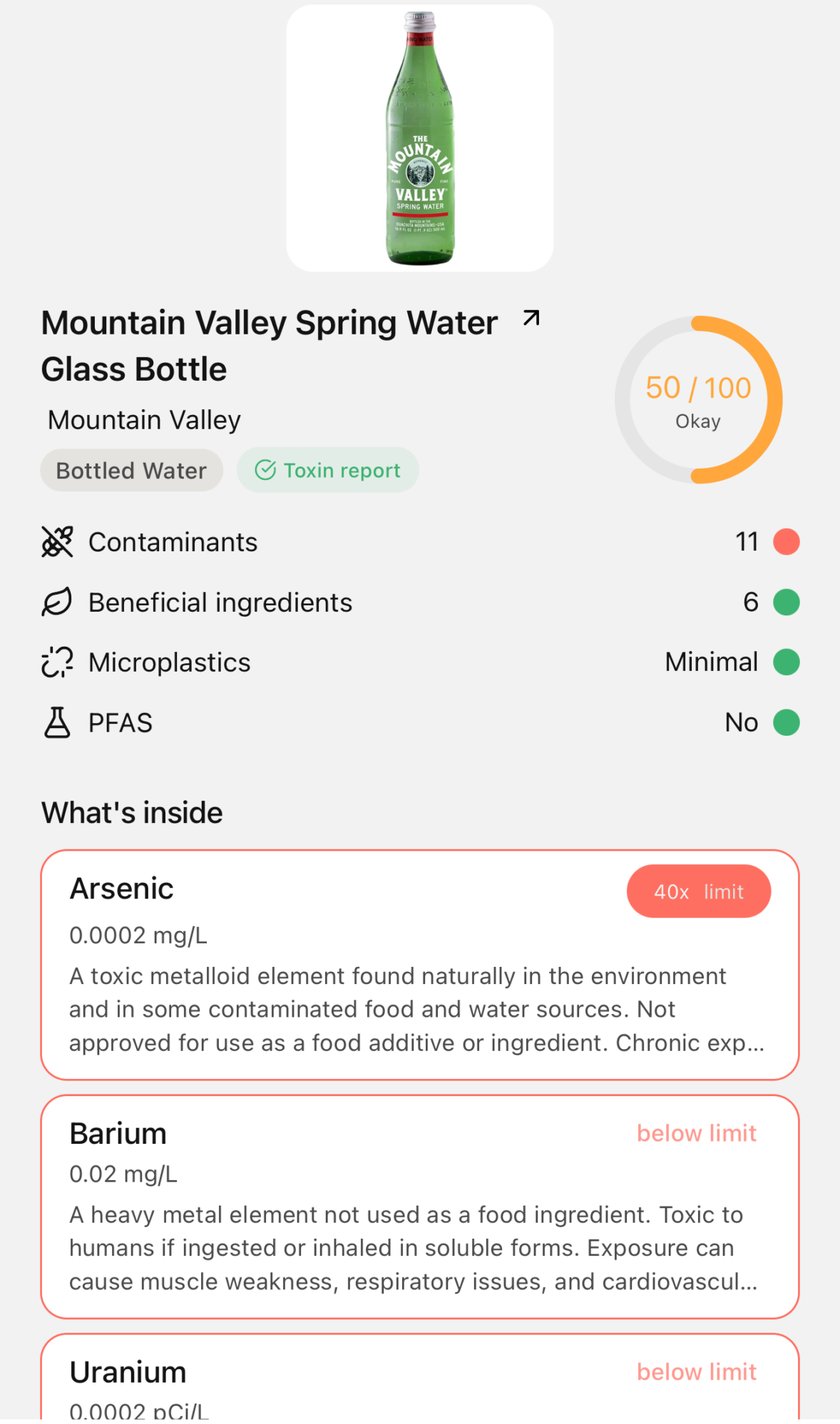The image size is (840, 1424).
Task: Open the Contaminants row
Action: pos(419,542)
